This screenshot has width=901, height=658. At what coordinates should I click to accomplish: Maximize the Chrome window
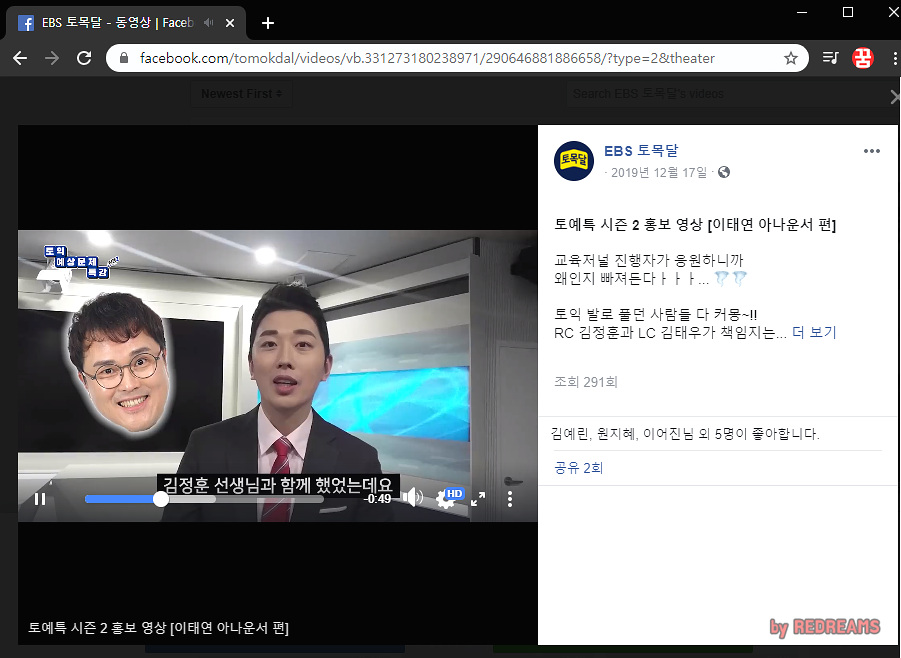coord(848,12)
